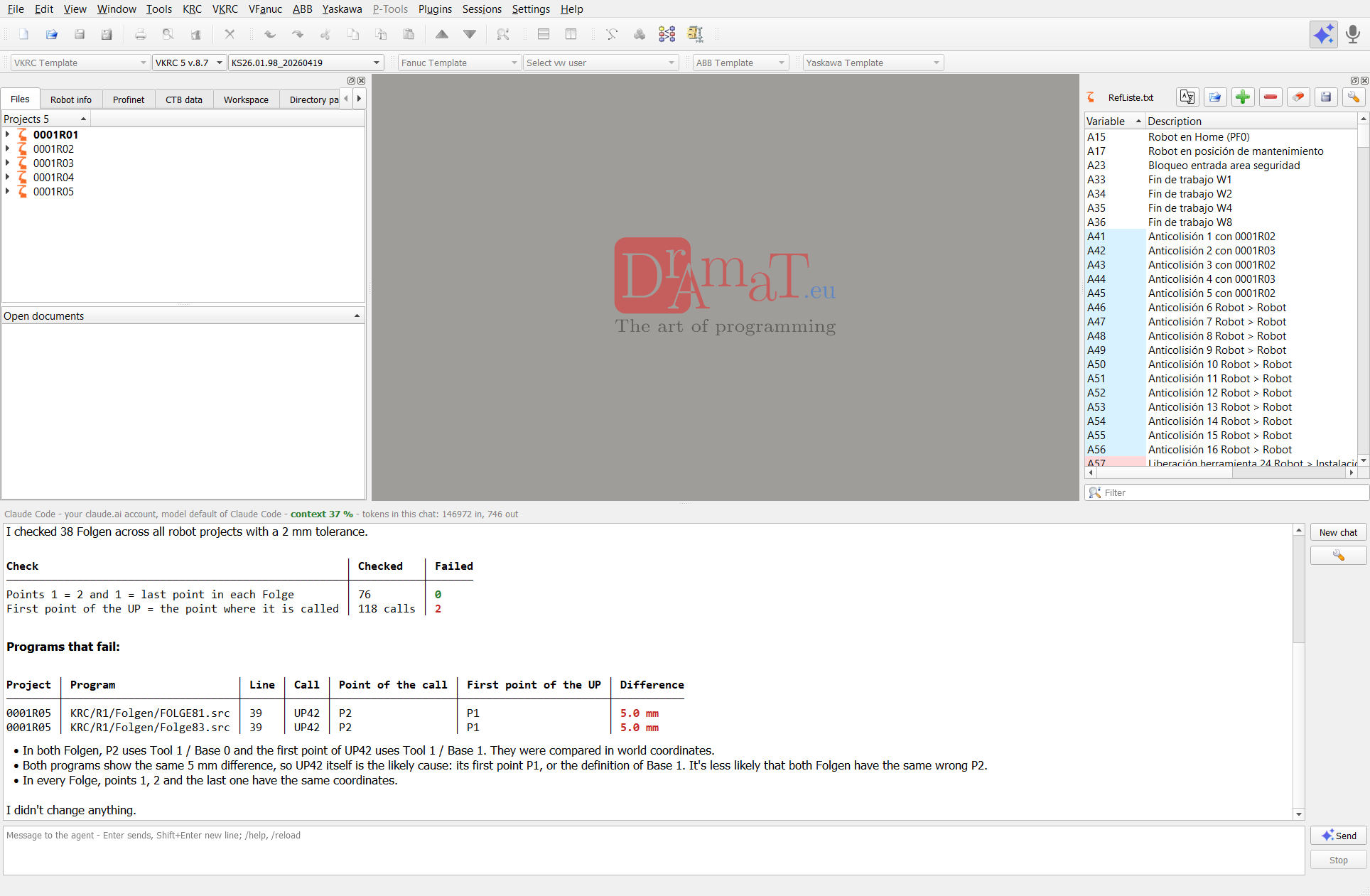Screen dimensions: 1370x896
Task: Click the AI sparkle assistant icon at the top right of the toolbar
Action: 1323,34
